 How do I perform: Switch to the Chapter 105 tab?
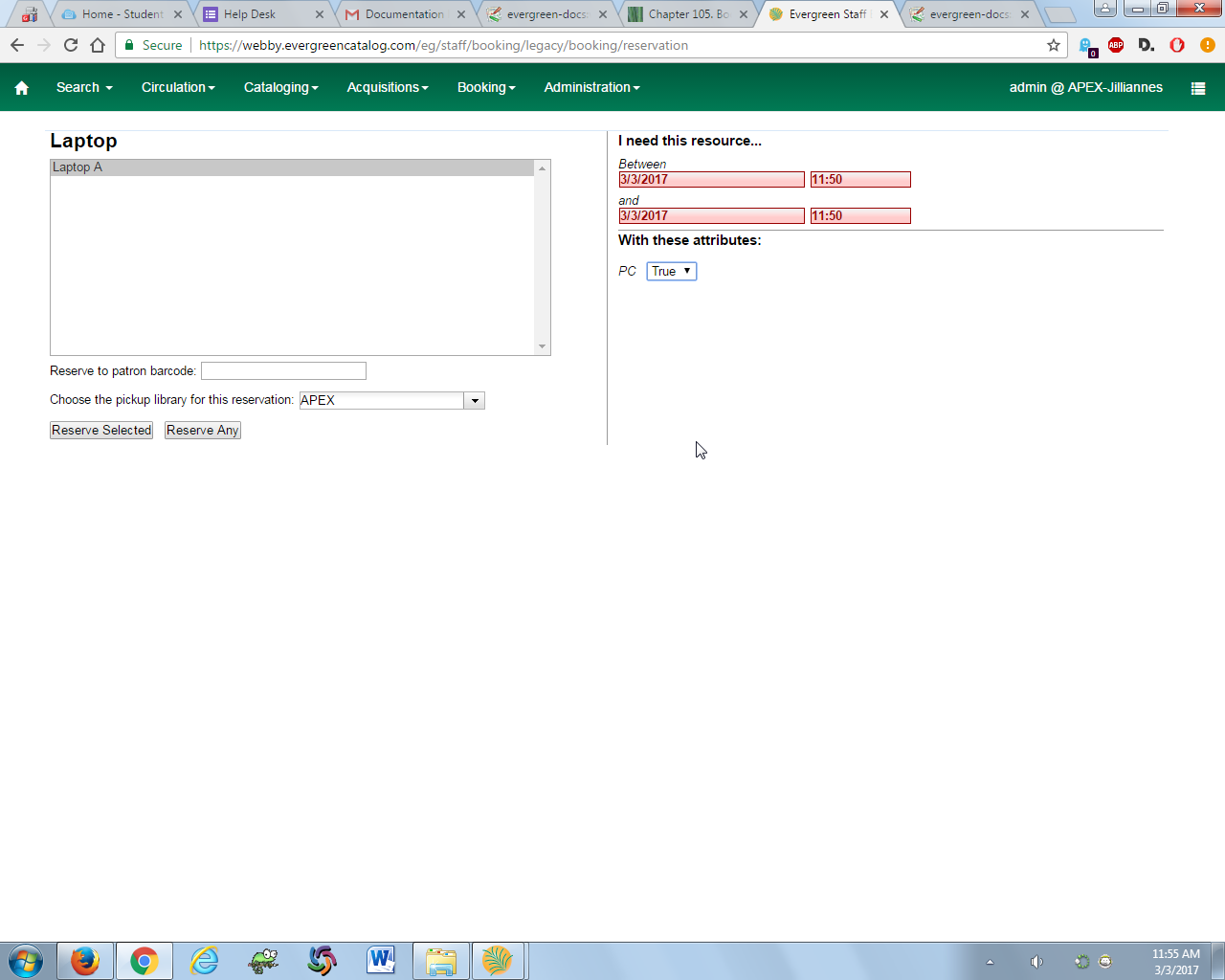pos(687,14)
